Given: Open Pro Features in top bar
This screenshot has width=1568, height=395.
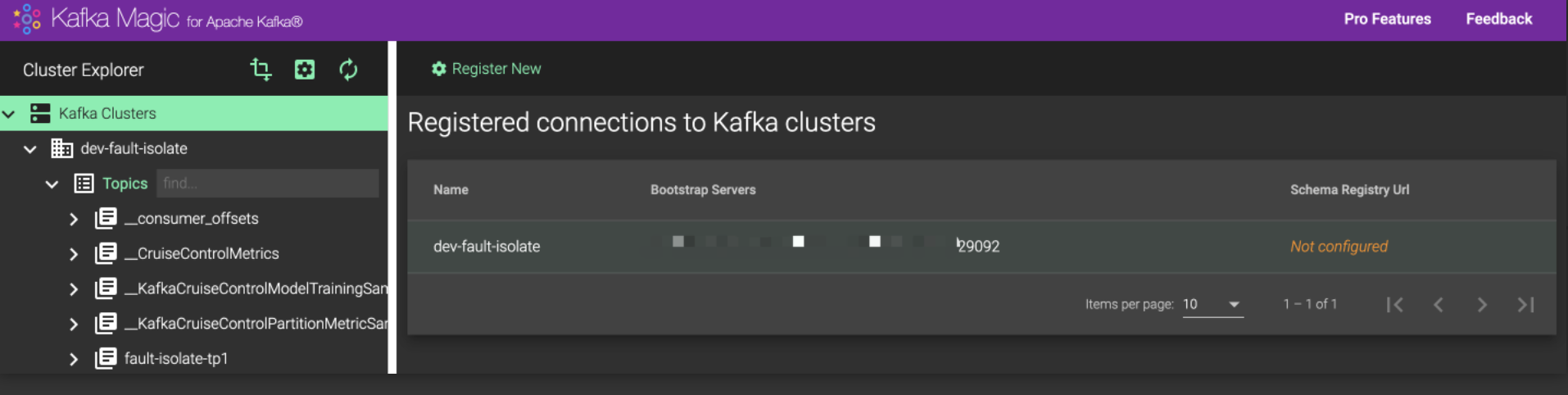Looking at the screenshot, I should 1387,19.
